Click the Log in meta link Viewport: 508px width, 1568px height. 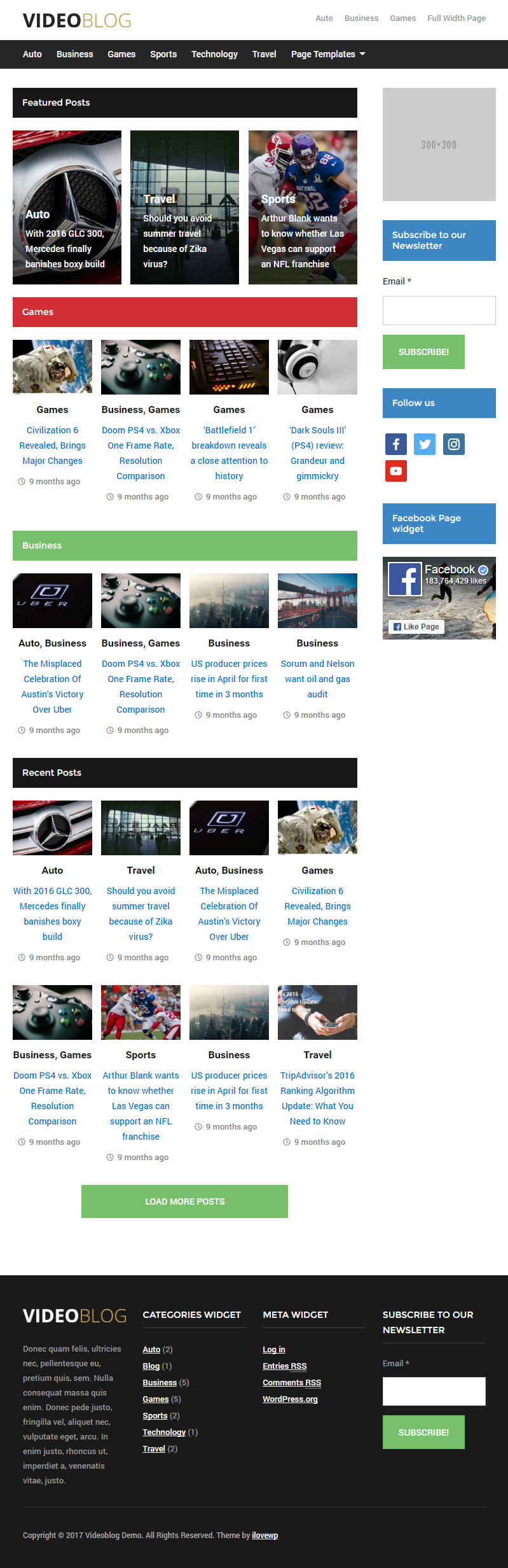pos(274,1349)
